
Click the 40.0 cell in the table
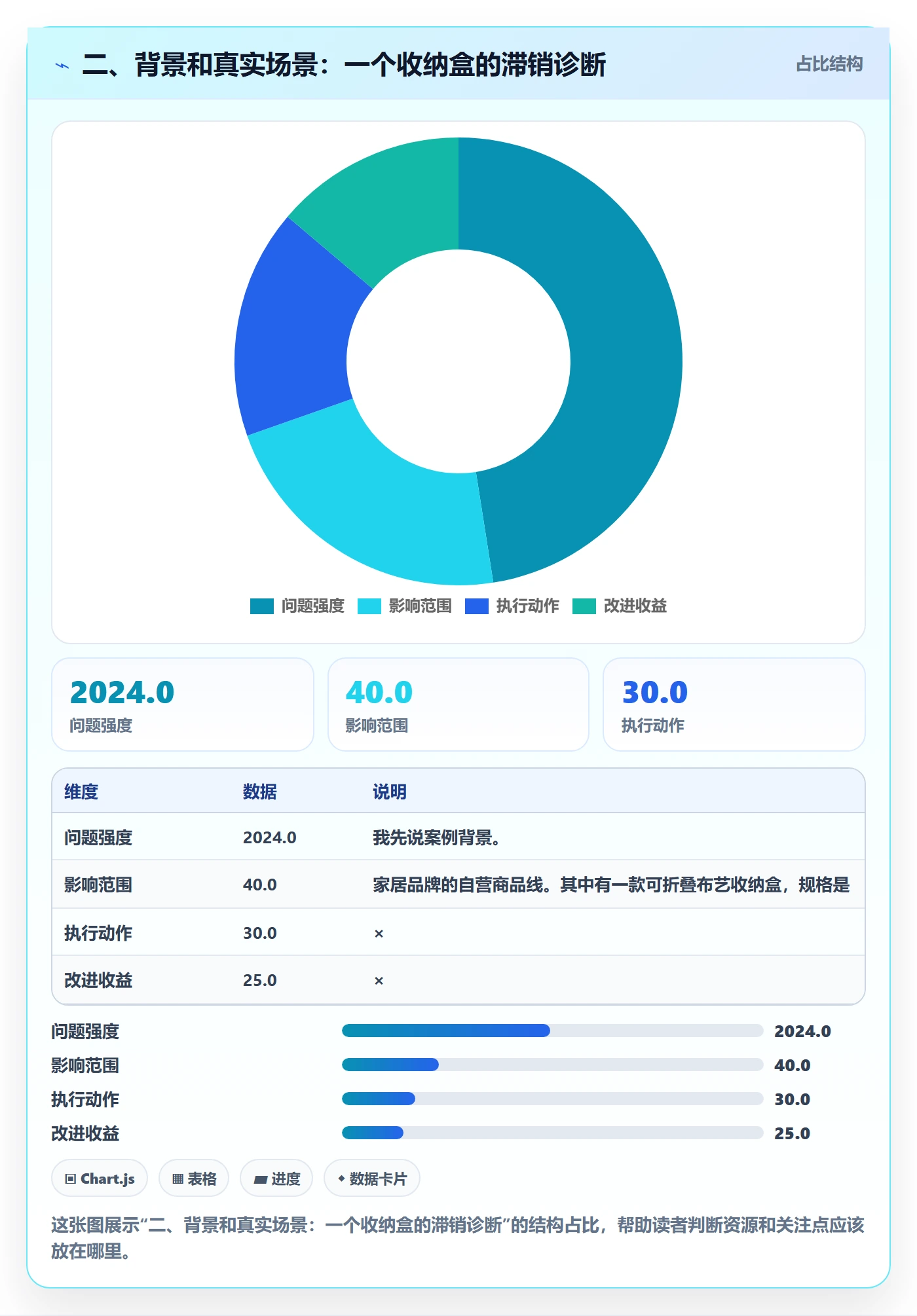tap(260, 885)
